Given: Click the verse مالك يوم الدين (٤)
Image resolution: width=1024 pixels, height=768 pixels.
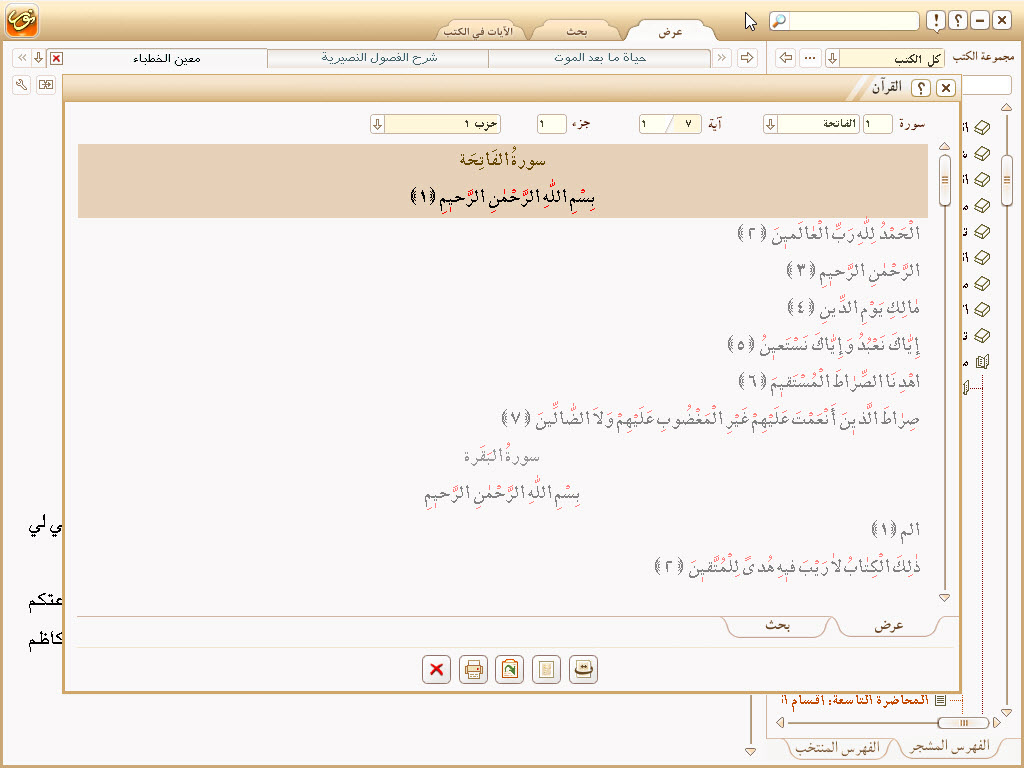Looking at the screenshot, I should (x=854, y=307).
